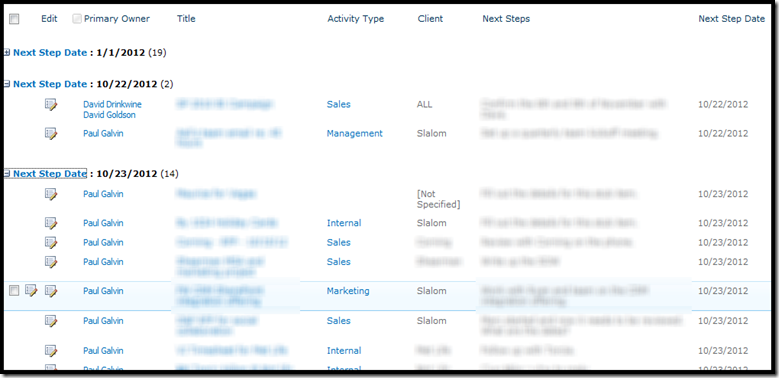Click edit icon for the first 10/23/2012 Sales row

pyautogui.click(x=51, y=243)
